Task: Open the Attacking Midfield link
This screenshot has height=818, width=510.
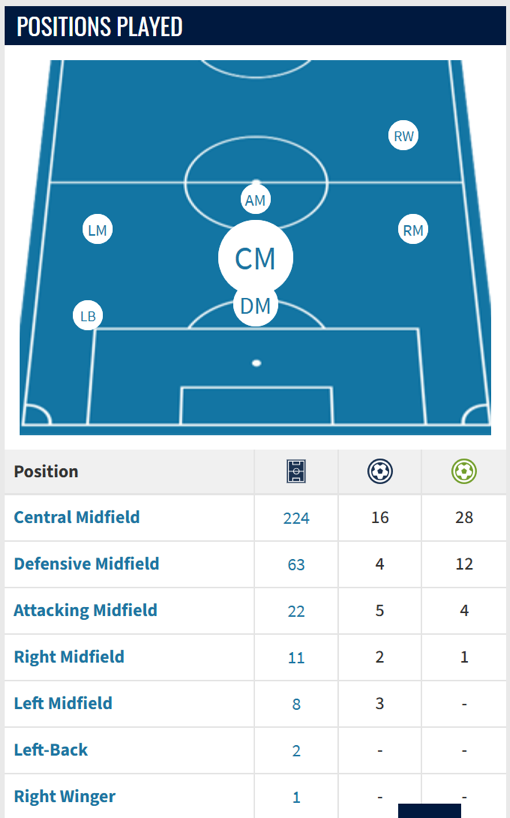Action: click(86, 610)
